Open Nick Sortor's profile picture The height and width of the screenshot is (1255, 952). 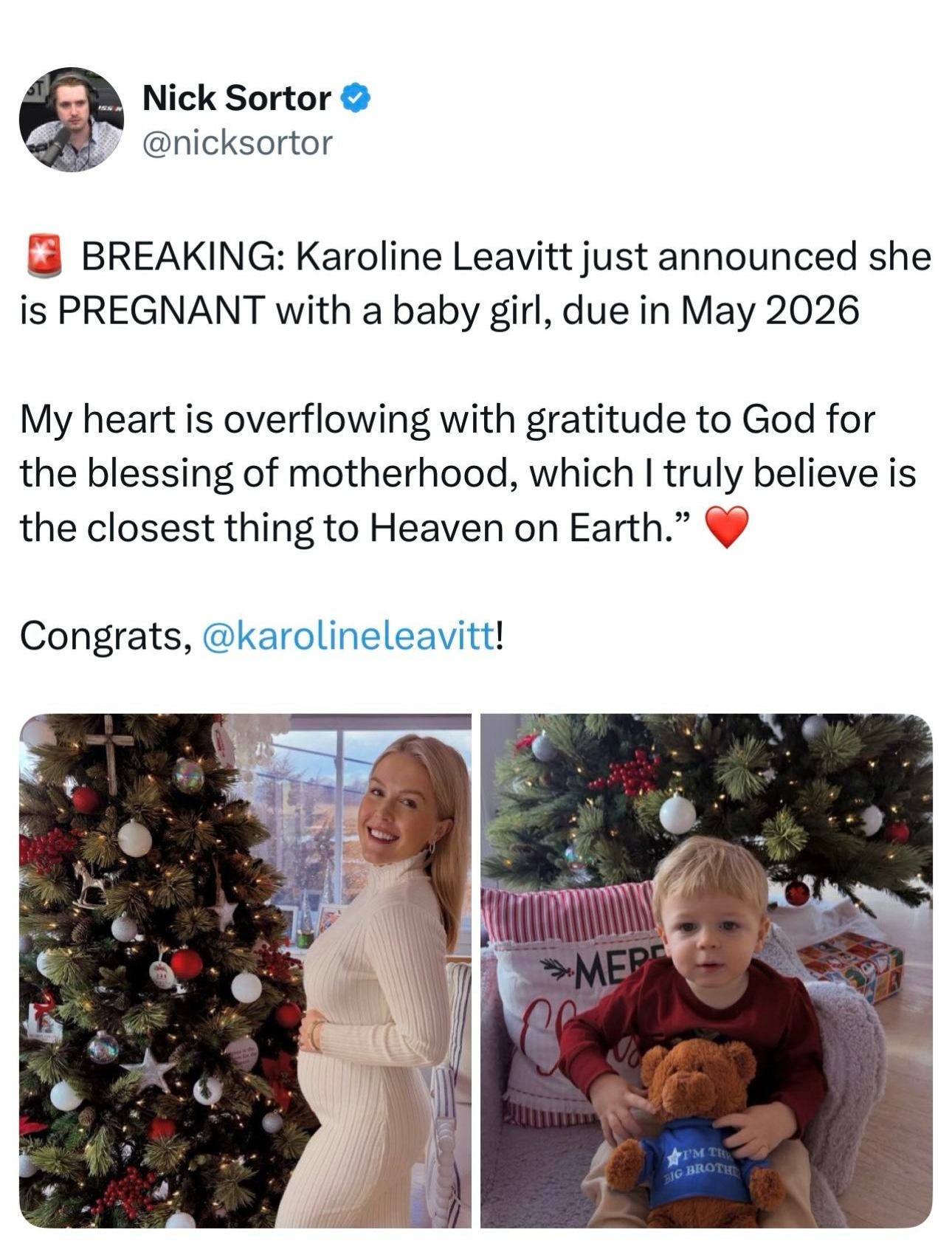pyautogui.click(x=71, y=119)
